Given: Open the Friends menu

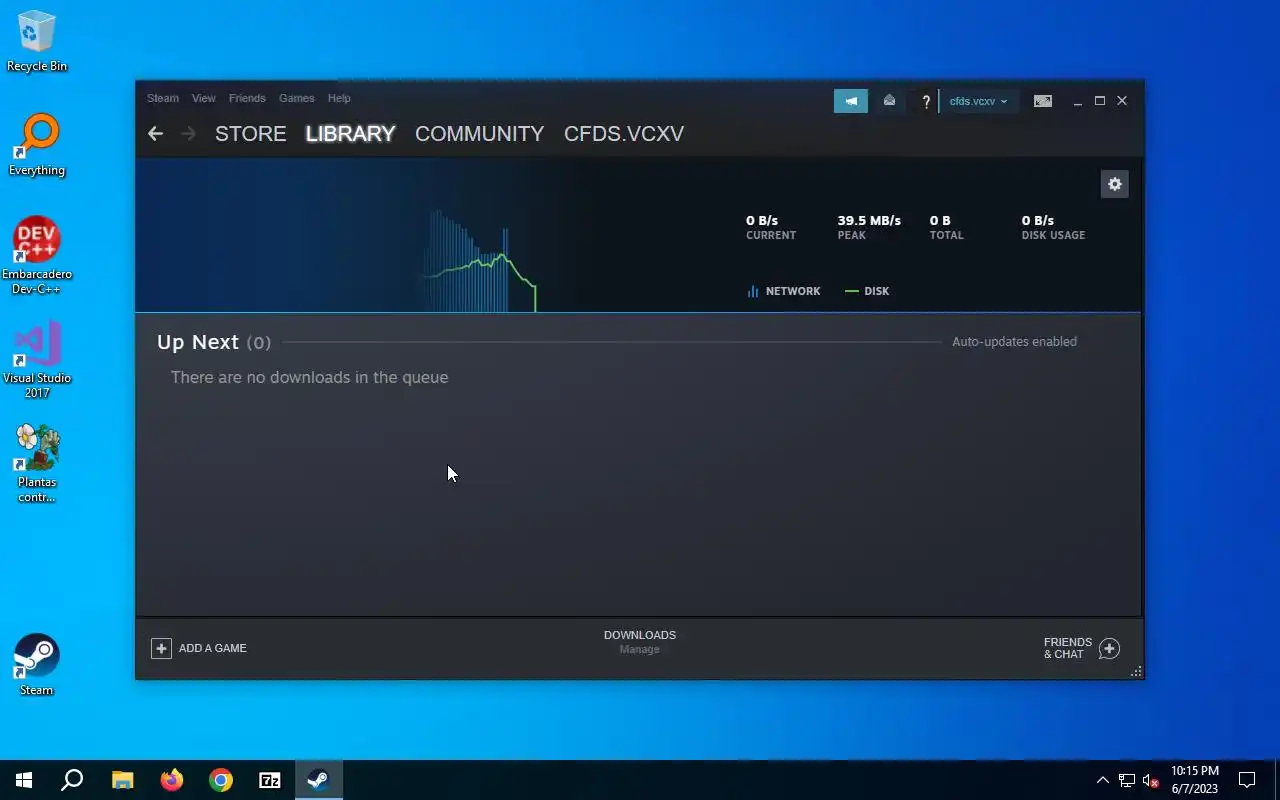Looking at the screenshot, I should [x=247, y=98].
